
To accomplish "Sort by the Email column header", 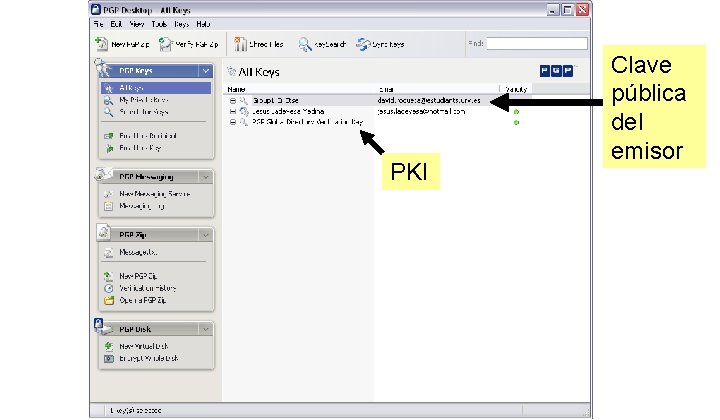I will coord(386,89).
